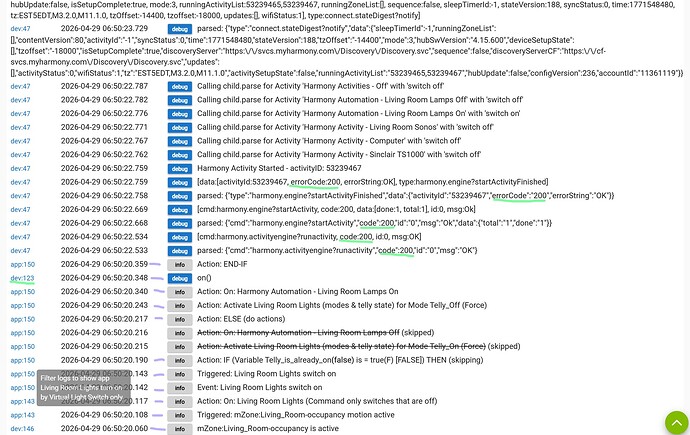The image size is (690, 435).
Task: Open app:150 link at 06:50:20.215
Action: pos(22,347)
